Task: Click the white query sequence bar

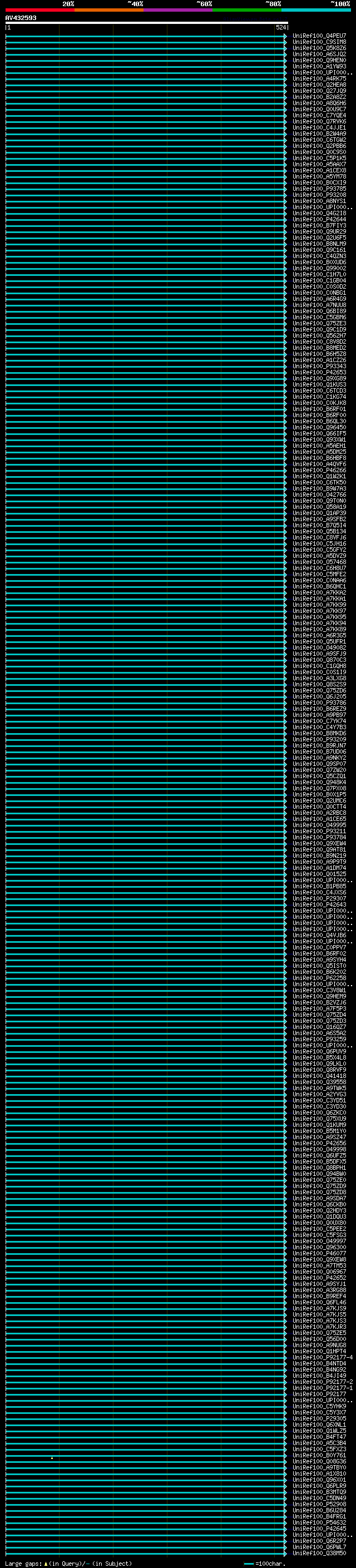Action: coord(147,23)
